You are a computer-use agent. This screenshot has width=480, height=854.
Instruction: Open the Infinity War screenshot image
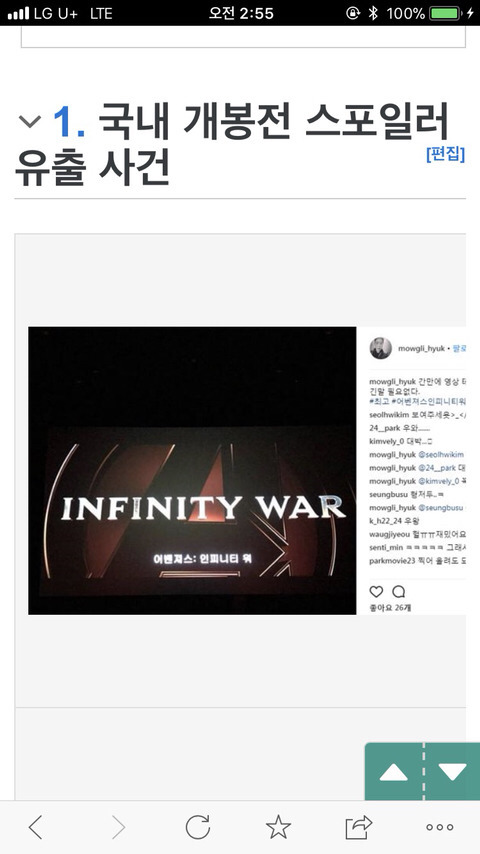coord(192,471)
